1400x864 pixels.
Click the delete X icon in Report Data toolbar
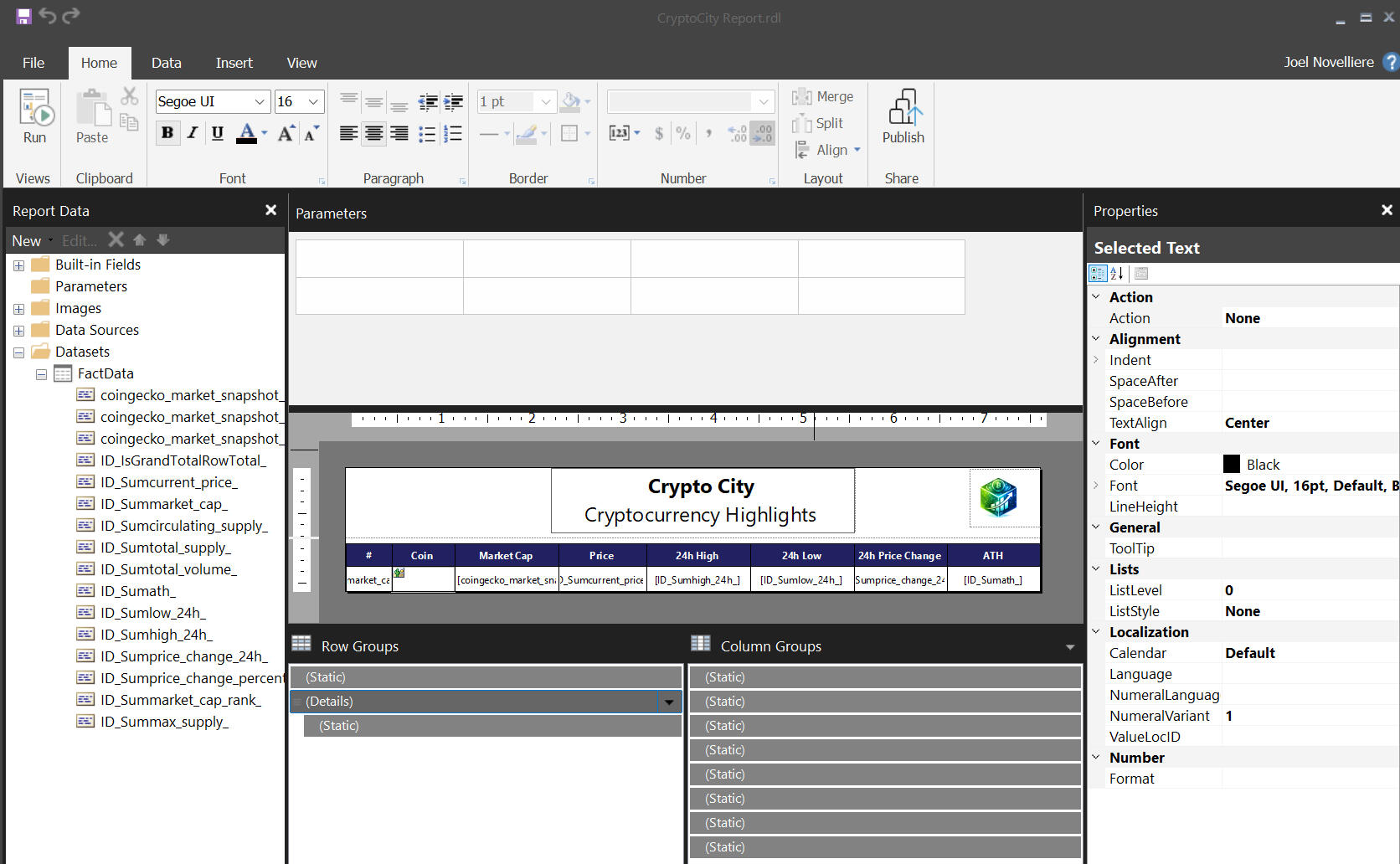(116, 240)
